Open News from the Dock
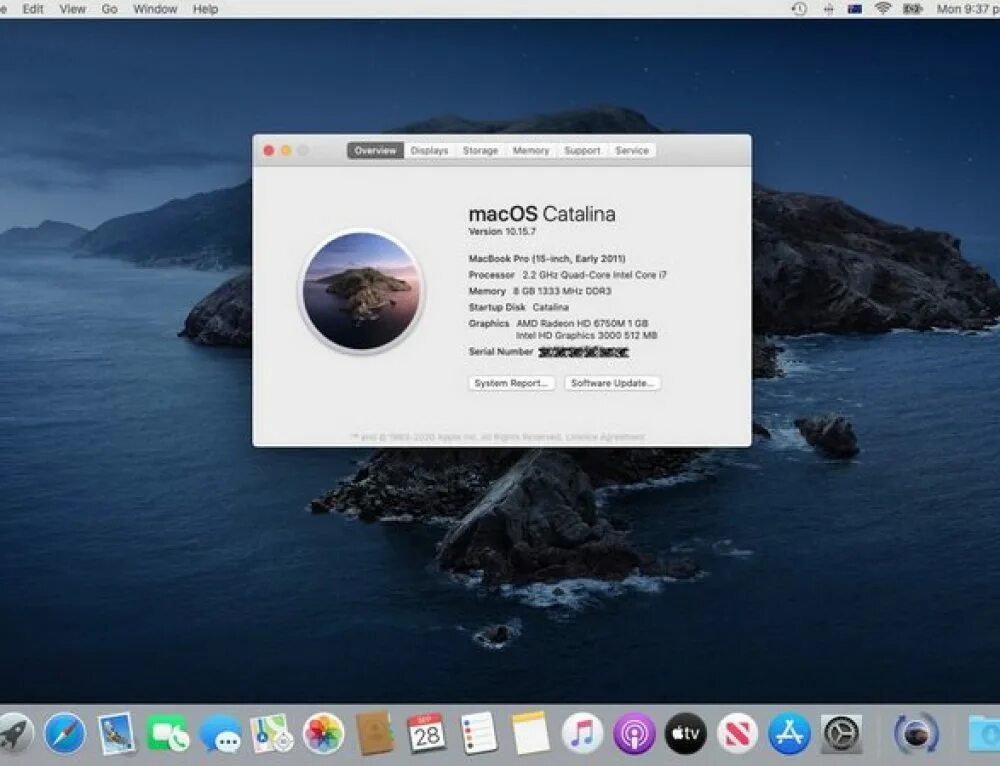The image size is (1000, 766). (737, 733)
